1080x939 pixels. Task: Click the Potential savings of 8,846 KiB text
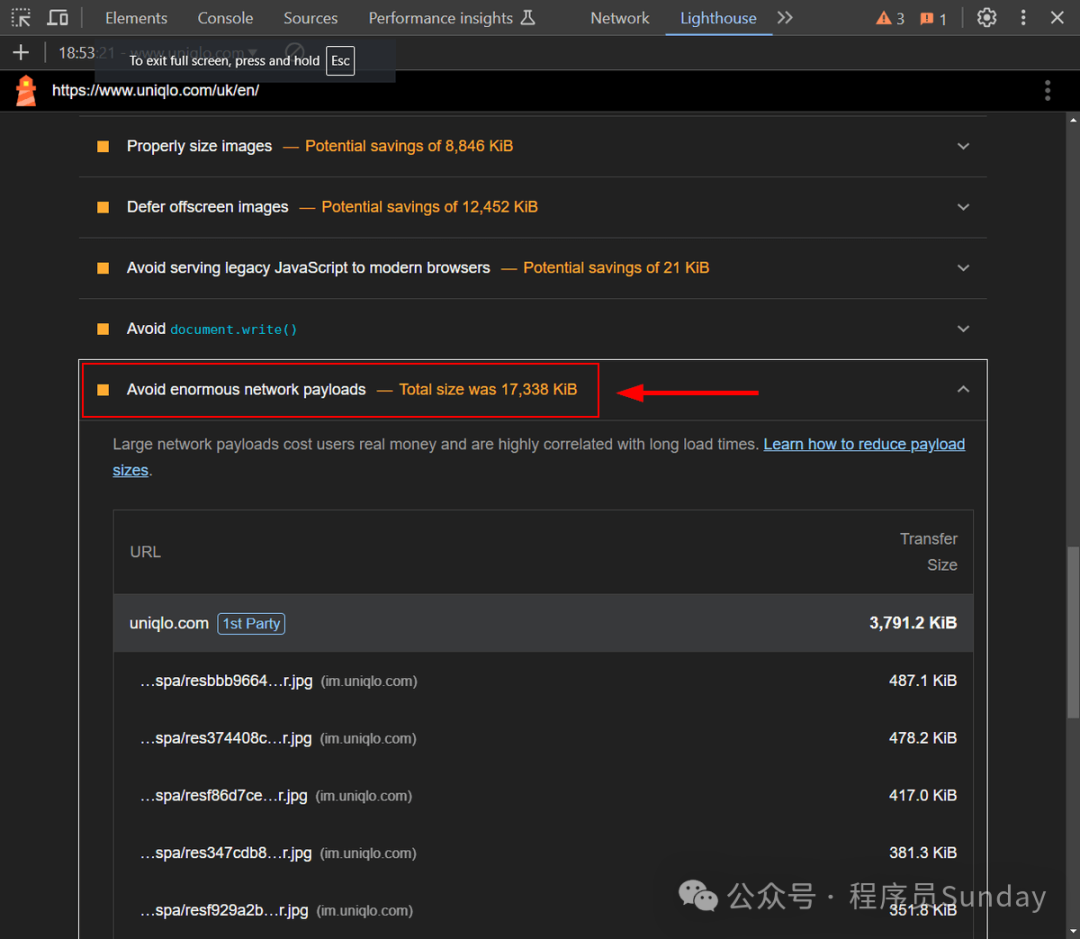coord(409,146)
